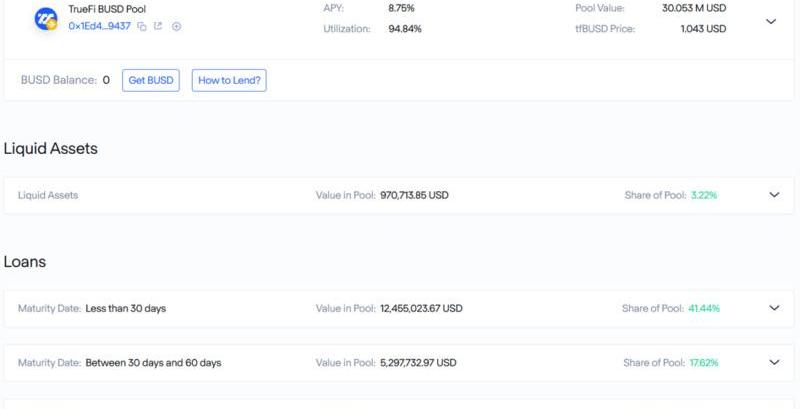Click the add token plus icon
800x409 pixels.
click(176, 26)
